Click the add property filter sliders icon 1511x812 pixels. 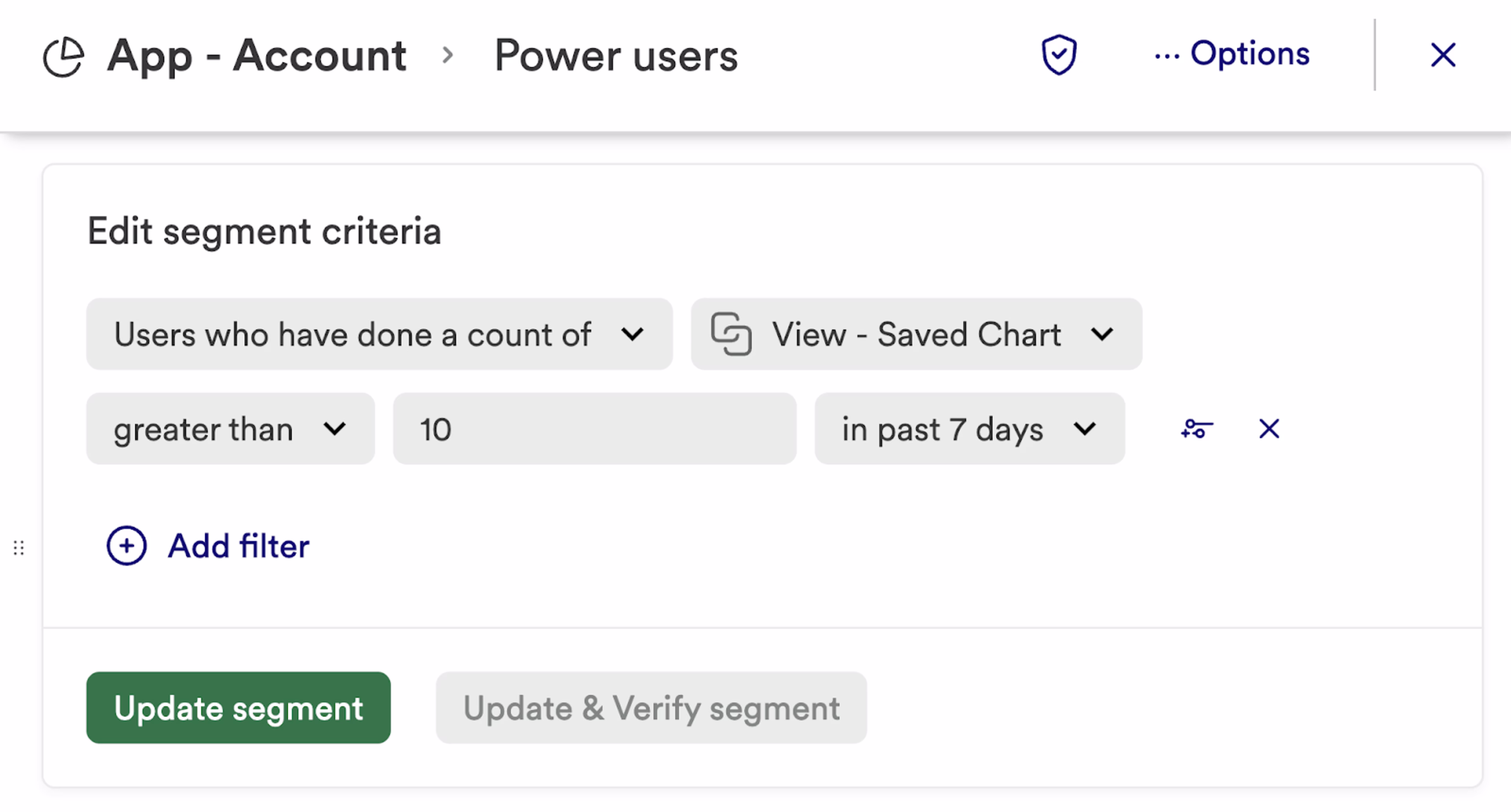pyautogui.click(x=1197, y=429)
